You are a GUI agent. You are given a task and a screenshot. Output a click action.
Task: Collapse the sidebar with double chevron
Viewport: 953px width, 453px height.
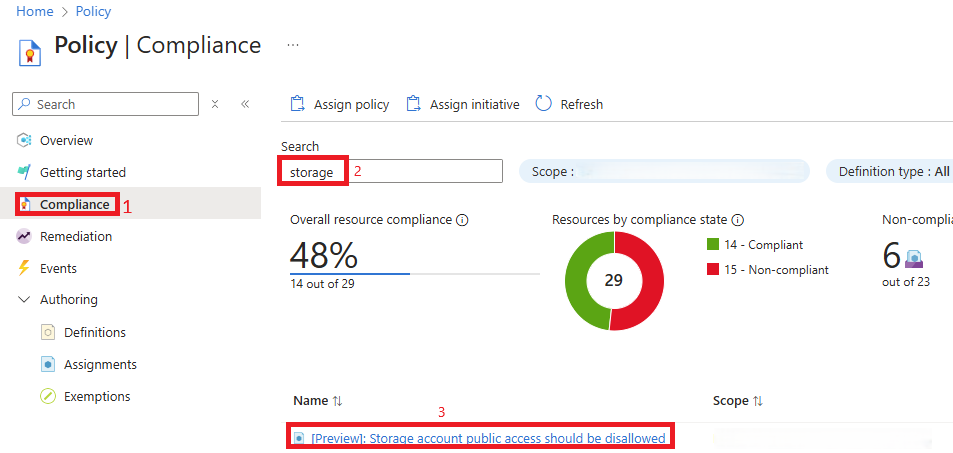point(245,104)
